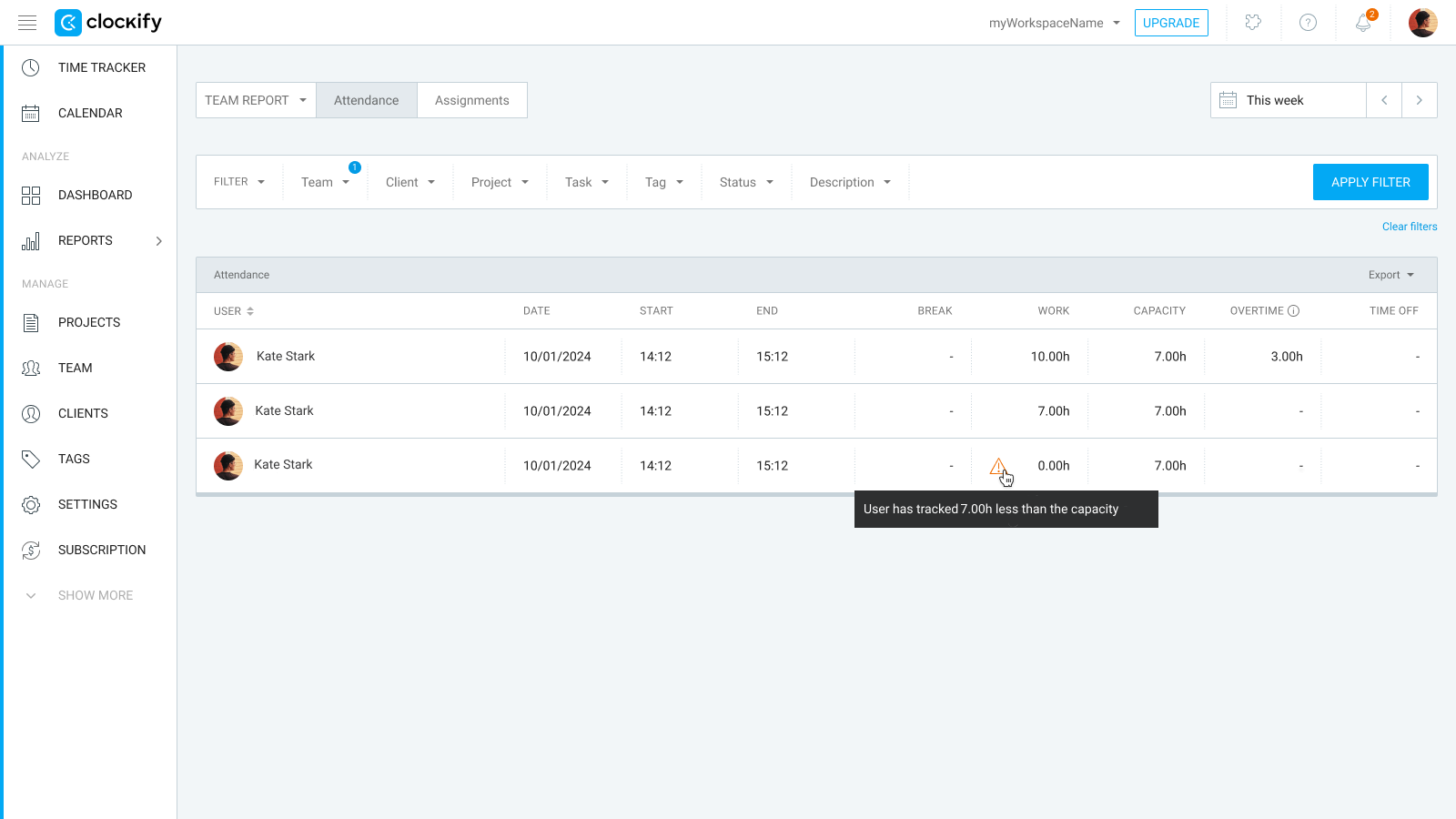
Task: Click the orange warning triangle icon
Action: pyautogui.click(x=998, y=466)
